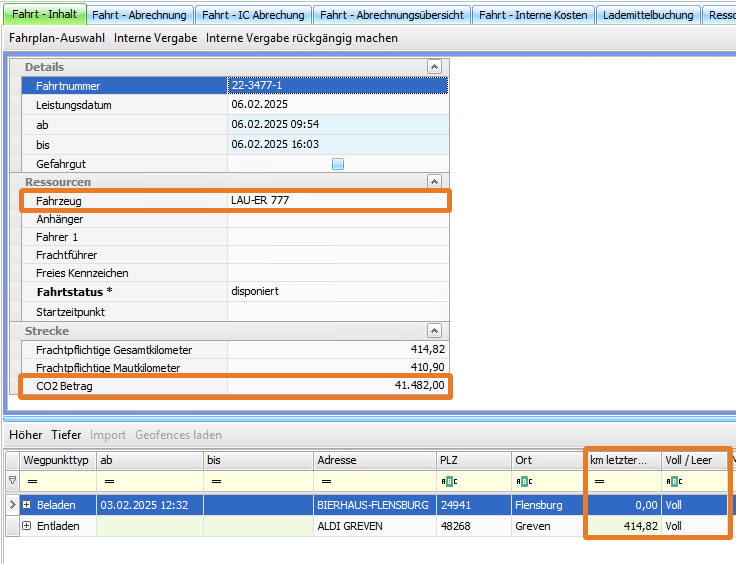The height and width of the screenshot is (564, 736).
Task: Select the Fahrzeug field with LAU-ER 777
Action: 337,201
